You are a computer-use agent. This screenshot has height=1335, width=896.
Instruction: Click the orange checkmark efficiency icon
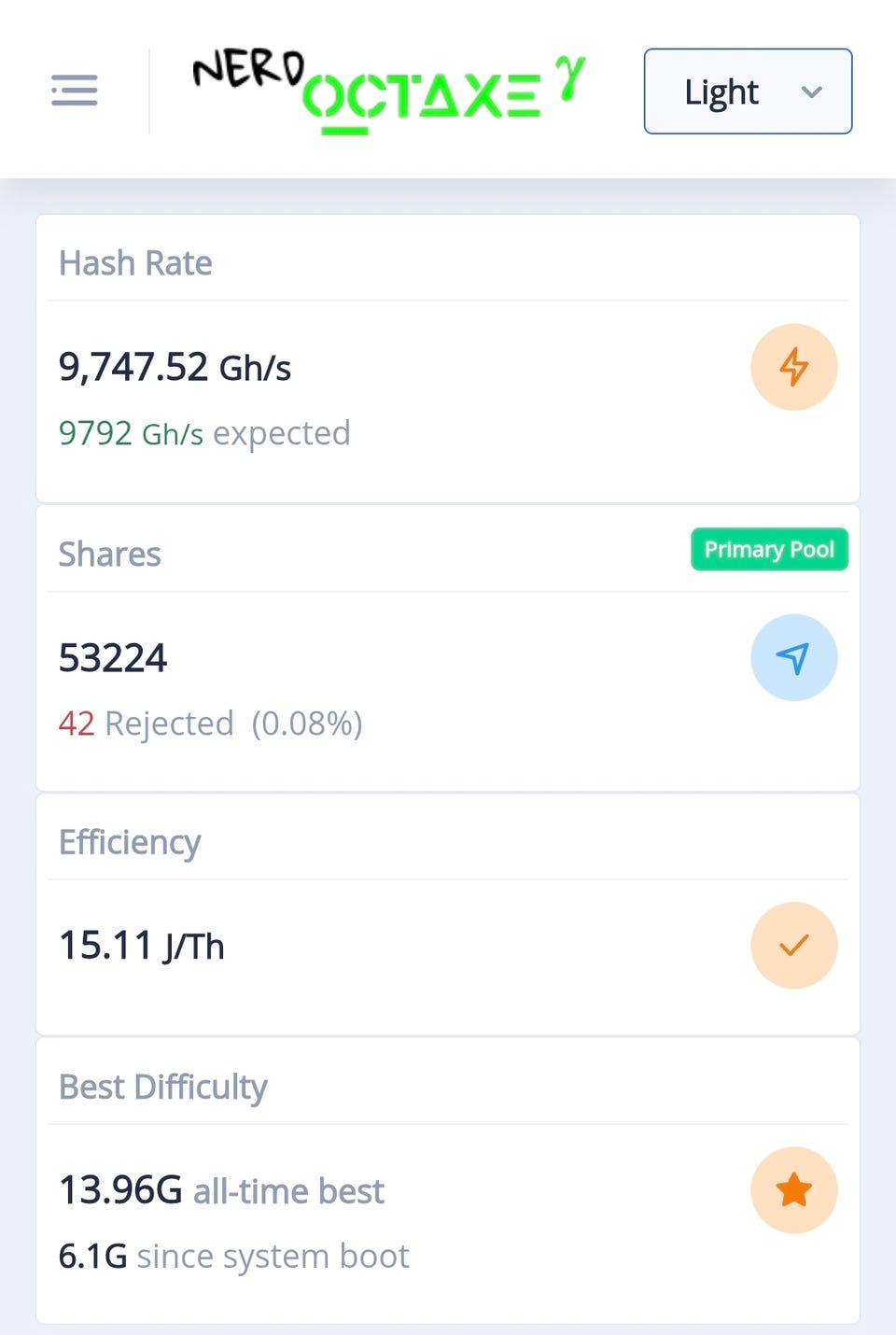tap(793, 946)
